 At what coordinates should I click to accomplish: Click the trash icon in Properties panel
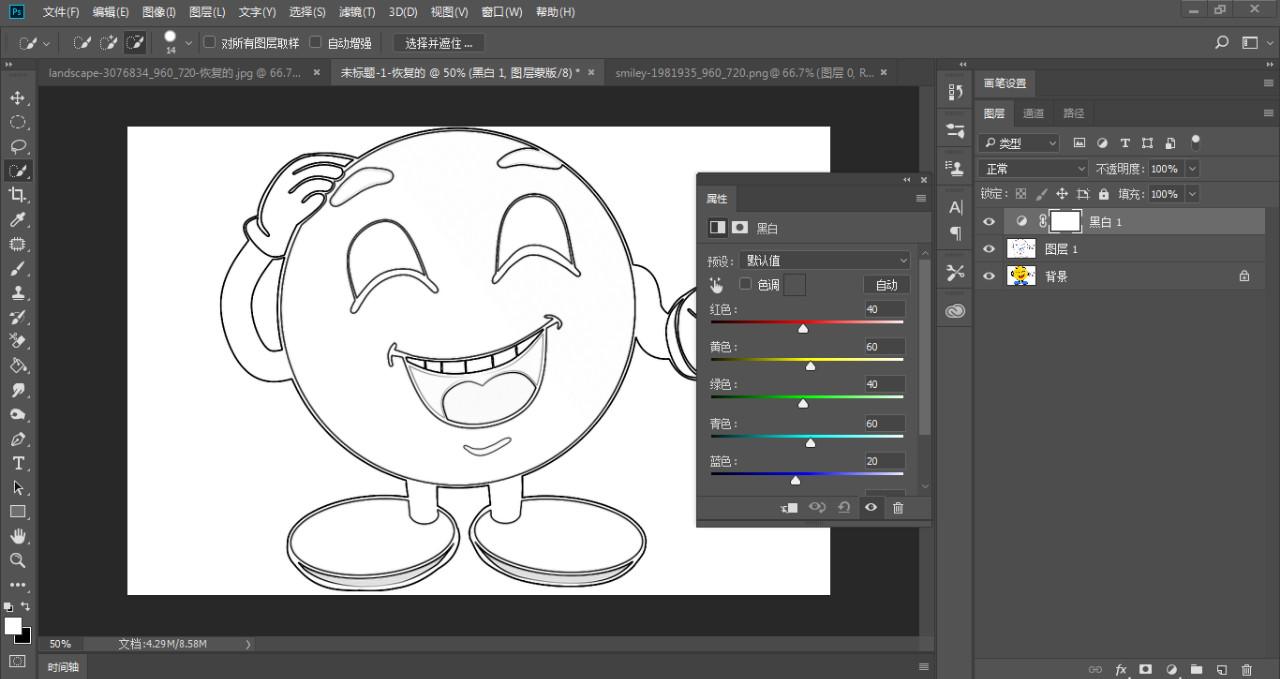coord(898,508)
